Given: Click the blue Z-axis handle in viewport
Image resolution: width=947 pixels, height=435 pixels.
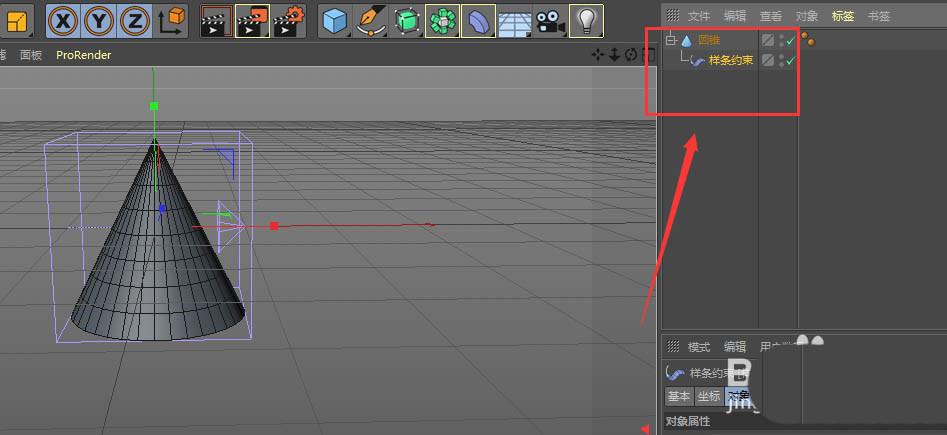Looking at the screenshot, I should point(162,208).
